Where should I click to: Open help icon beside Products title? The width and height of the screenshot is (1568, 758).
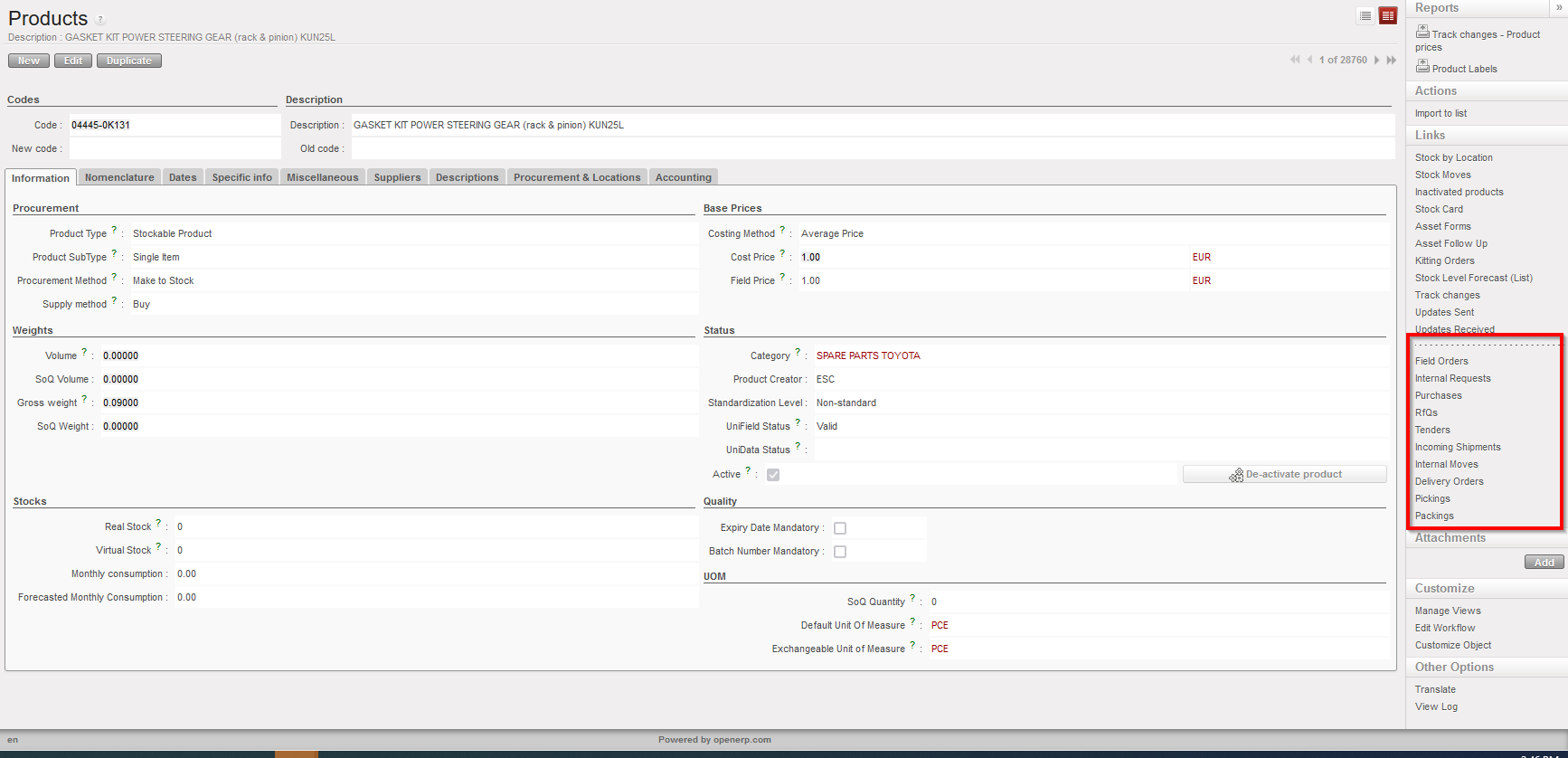click(100, 20)
